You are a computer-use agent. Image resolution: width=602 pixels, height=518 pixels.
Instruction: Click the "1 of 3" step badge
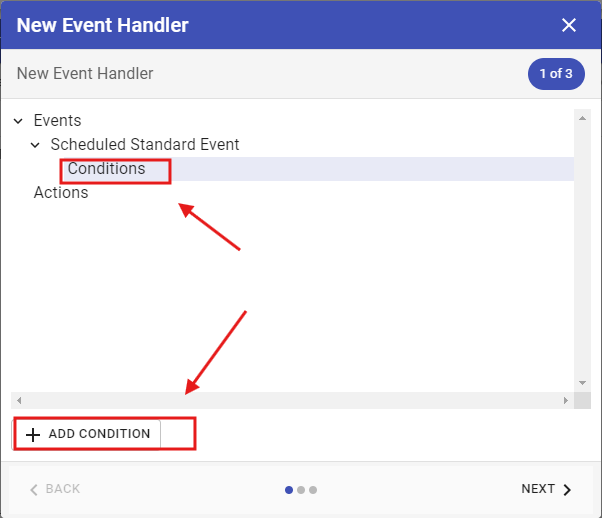coord(556,74)
